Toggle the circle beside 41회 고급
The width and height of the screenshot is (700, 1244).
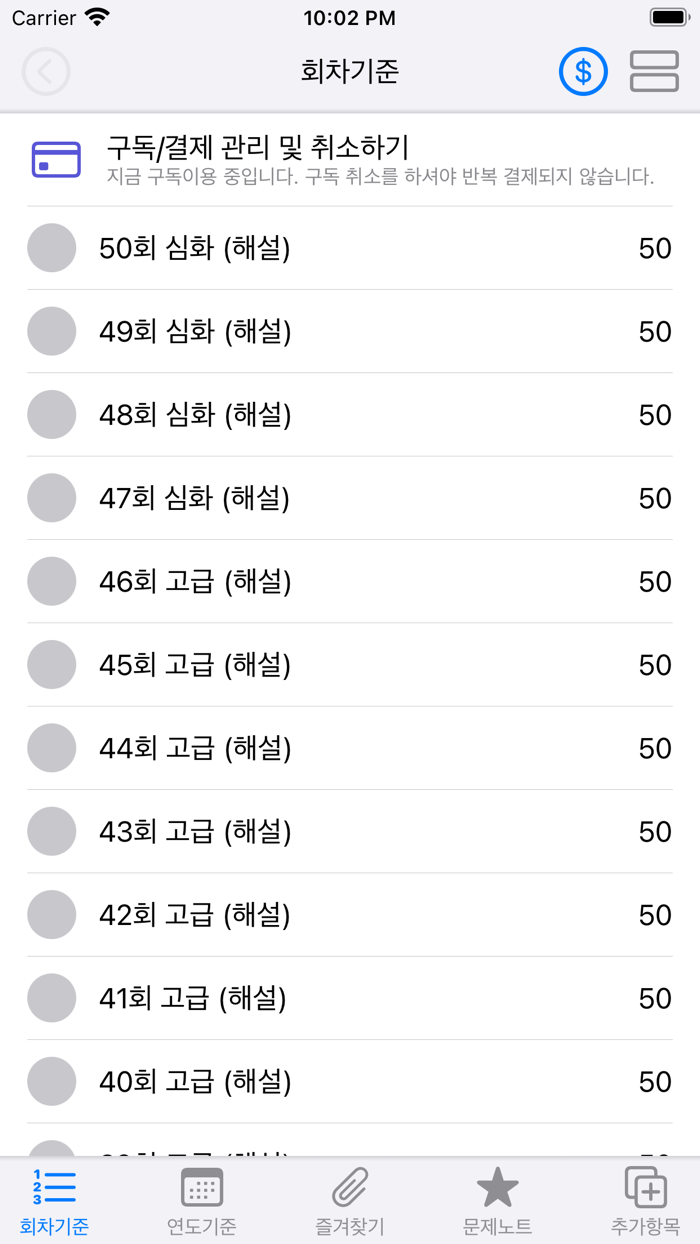pos(51,997)
